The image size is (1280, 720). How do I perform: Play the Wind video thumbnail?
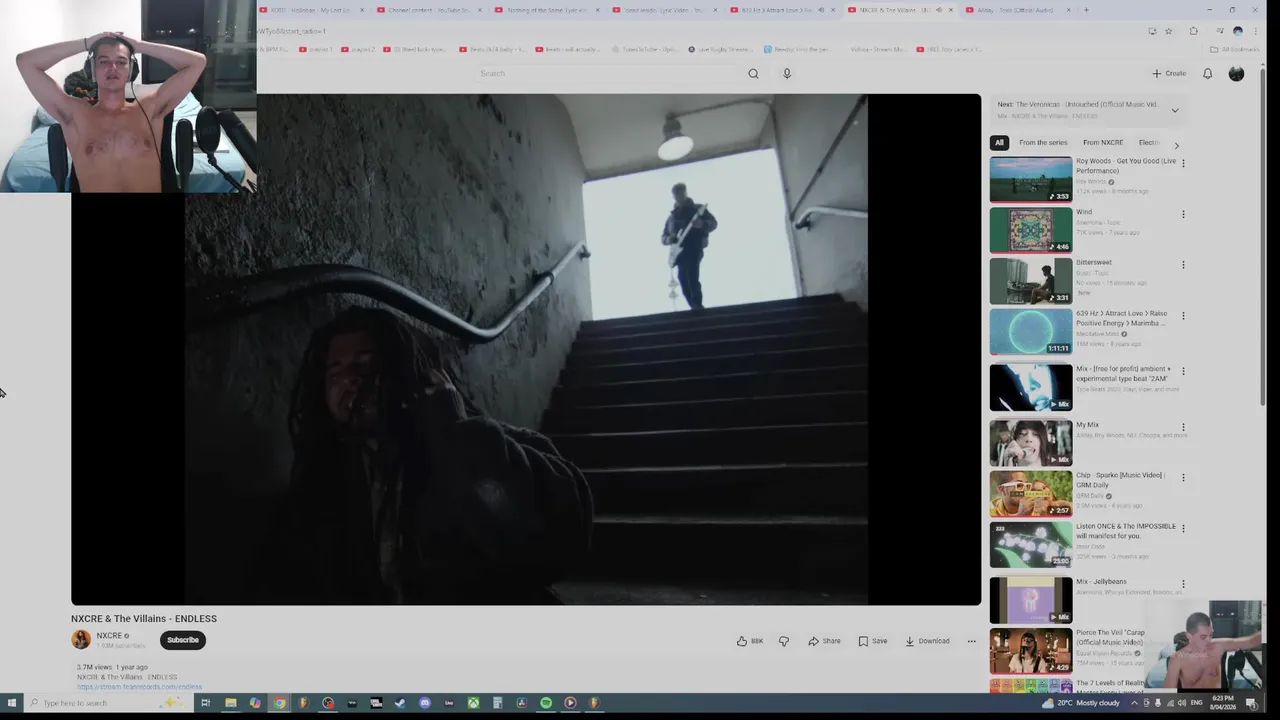click(1030, 230)
